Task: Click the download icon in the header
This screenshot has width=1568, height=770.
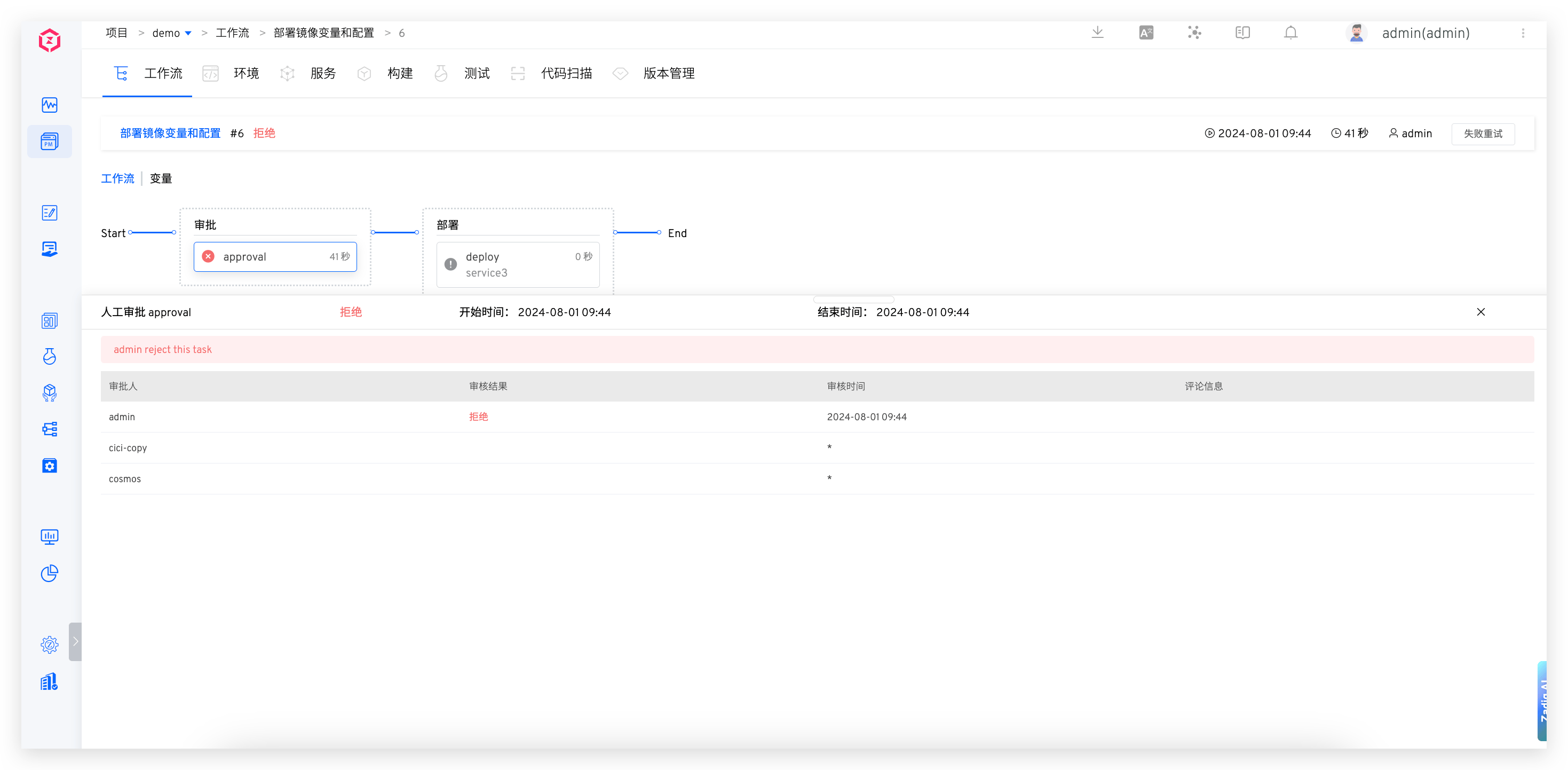Action: tap(1097, 33)
